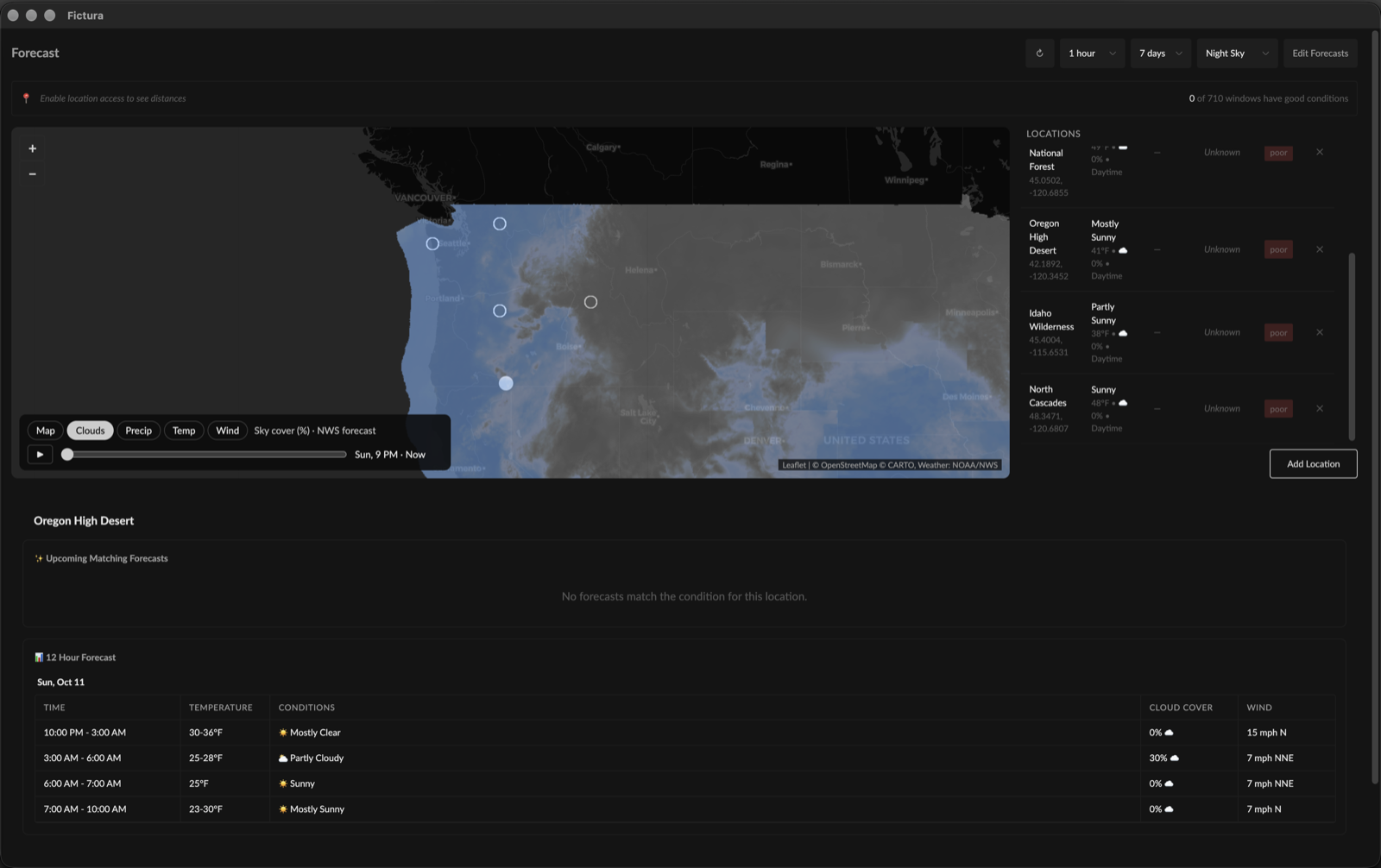Click the sparkle icon beside Upcoming Matching Forecasts

coord(39,558)
